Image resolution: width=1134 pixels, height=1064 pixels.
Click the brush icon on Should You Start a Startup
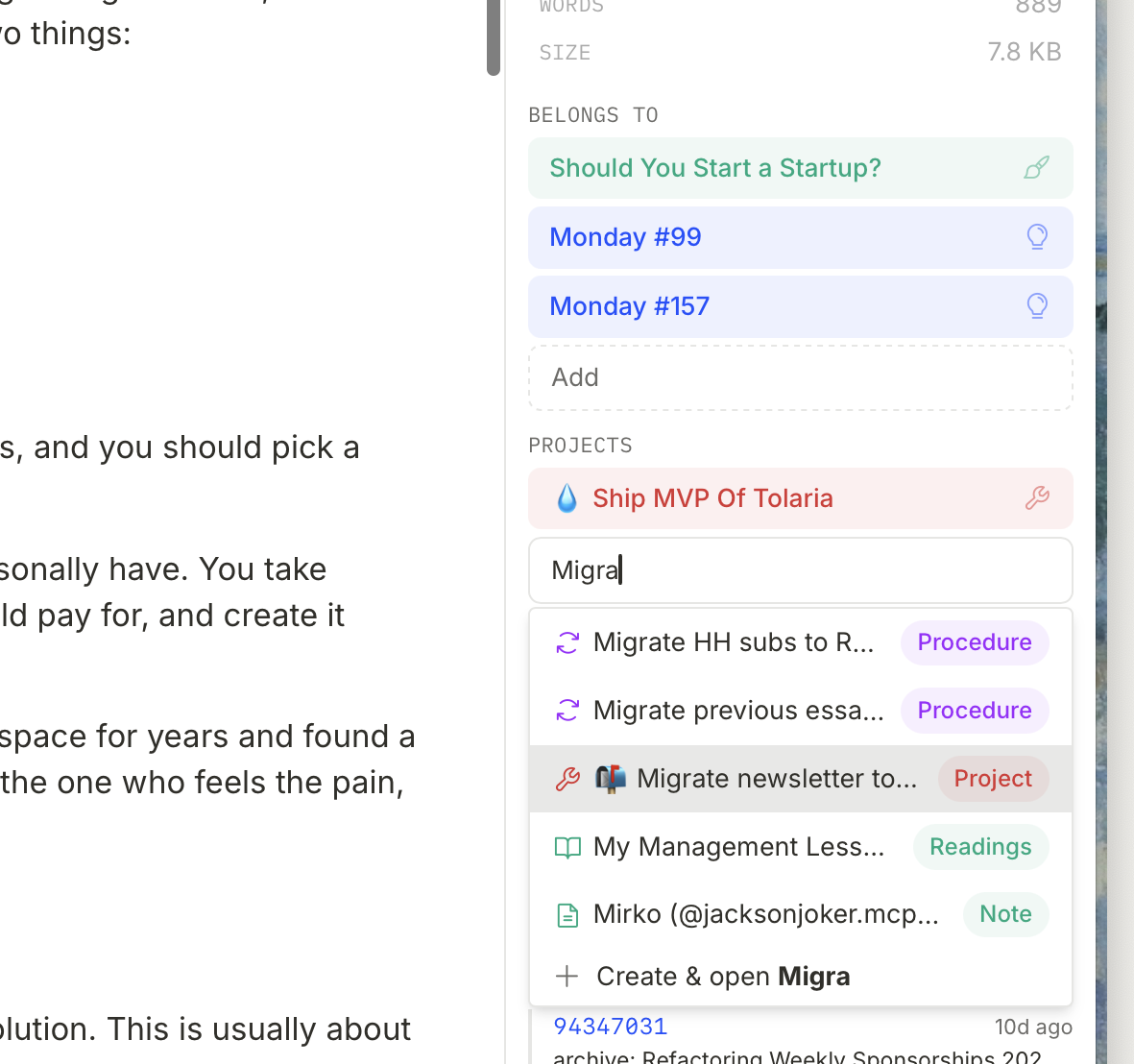tap(1036, 168)
